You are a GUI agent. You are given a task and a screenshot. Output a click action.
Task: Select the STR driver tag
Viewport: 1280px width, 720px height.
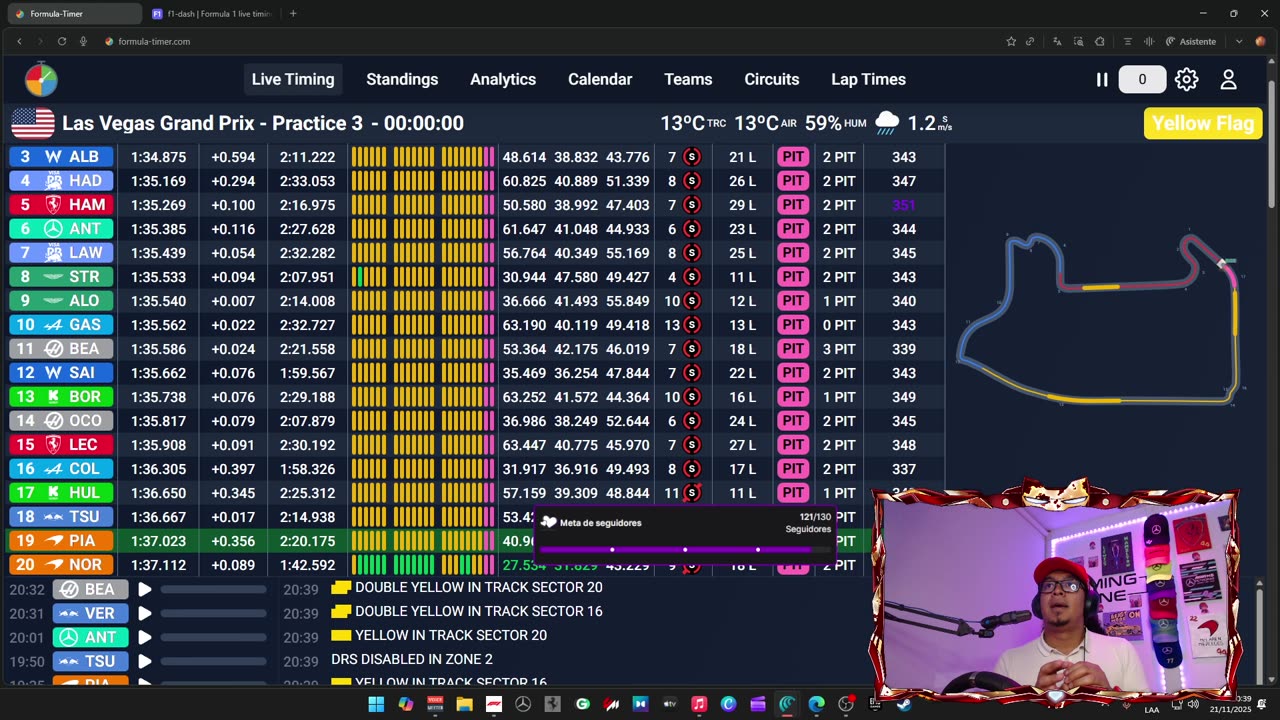[61, 277]
